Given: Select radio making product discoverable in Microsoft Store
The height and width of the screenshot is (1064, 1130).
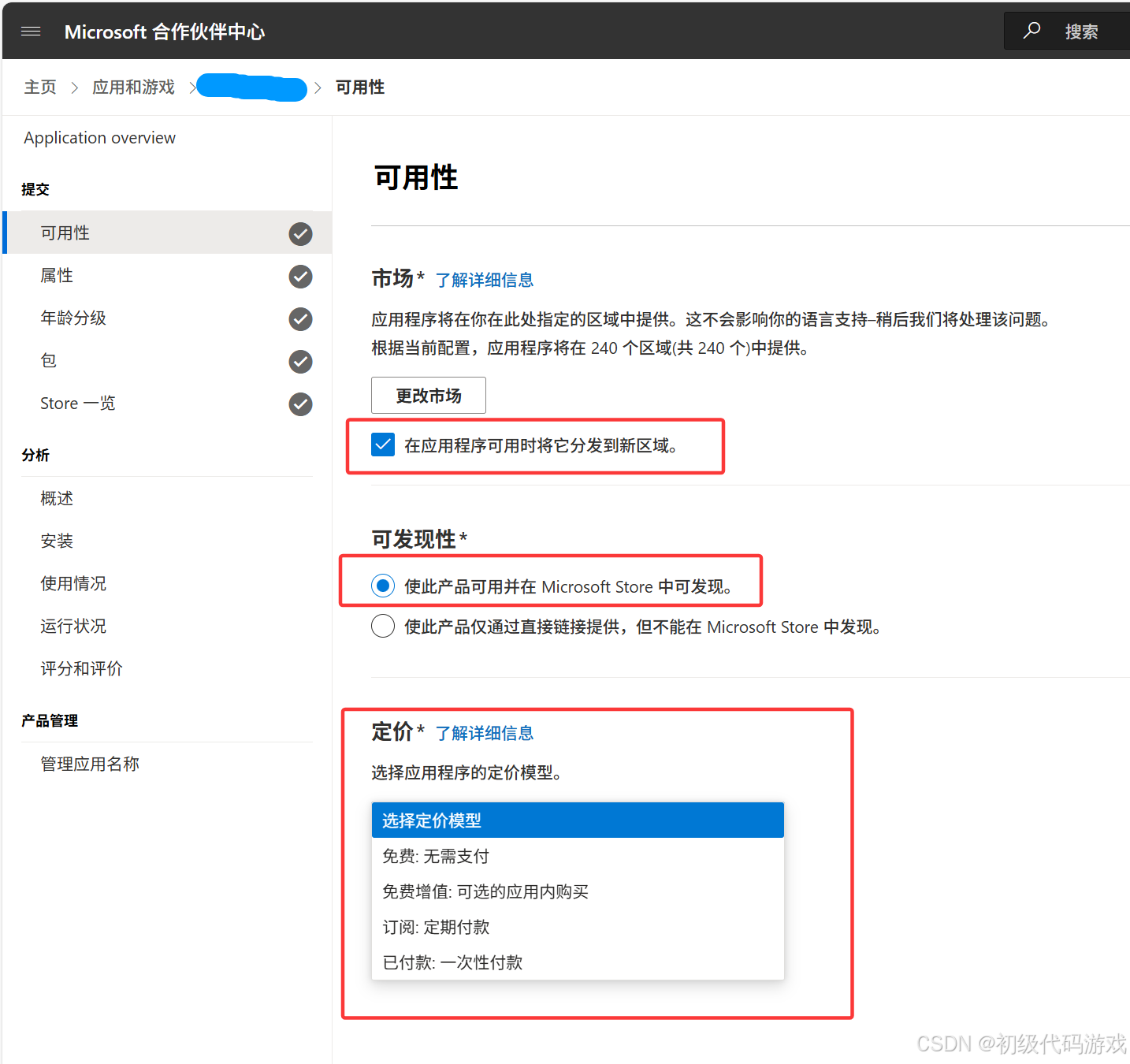Looking at the screenshot, I should pos(383,586).
